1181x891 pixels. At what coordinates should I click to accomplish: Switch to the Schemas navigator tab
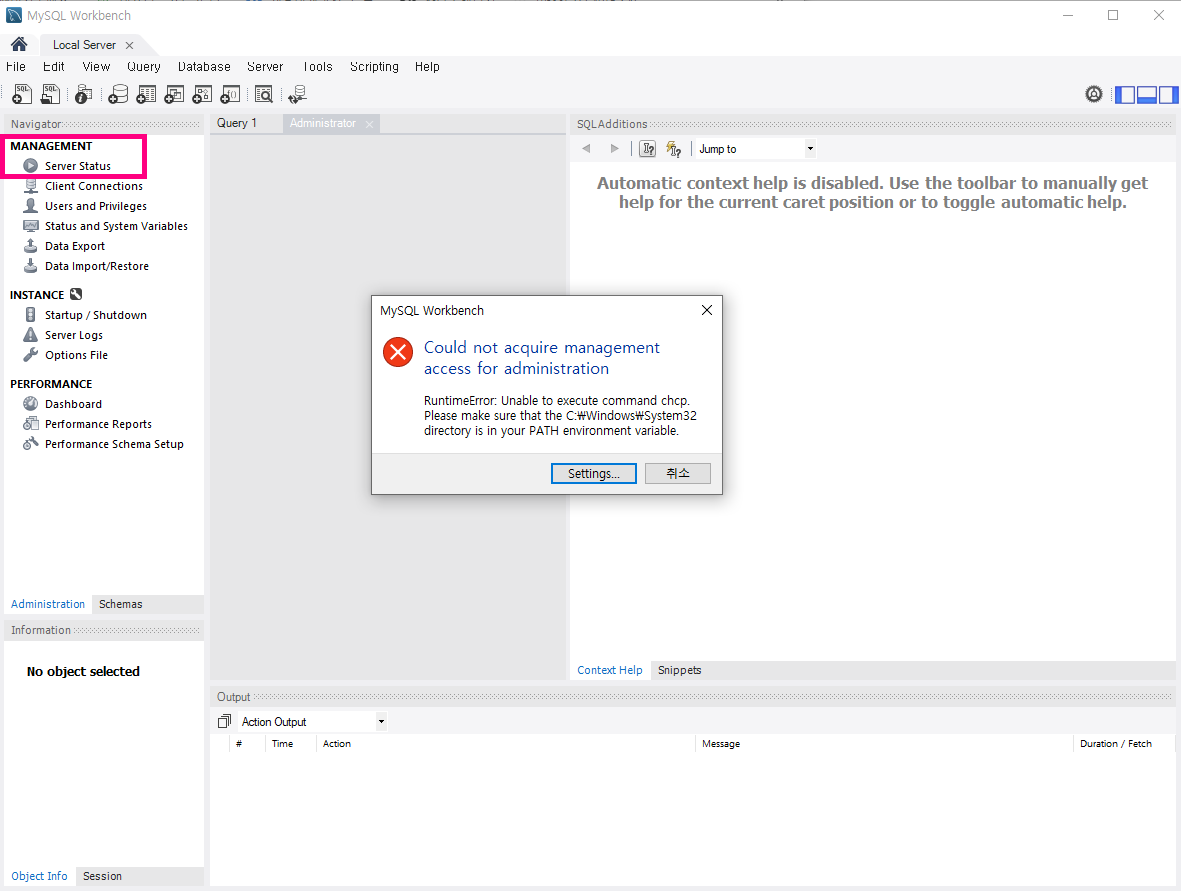pyautogui.click(x=121, y=604)
